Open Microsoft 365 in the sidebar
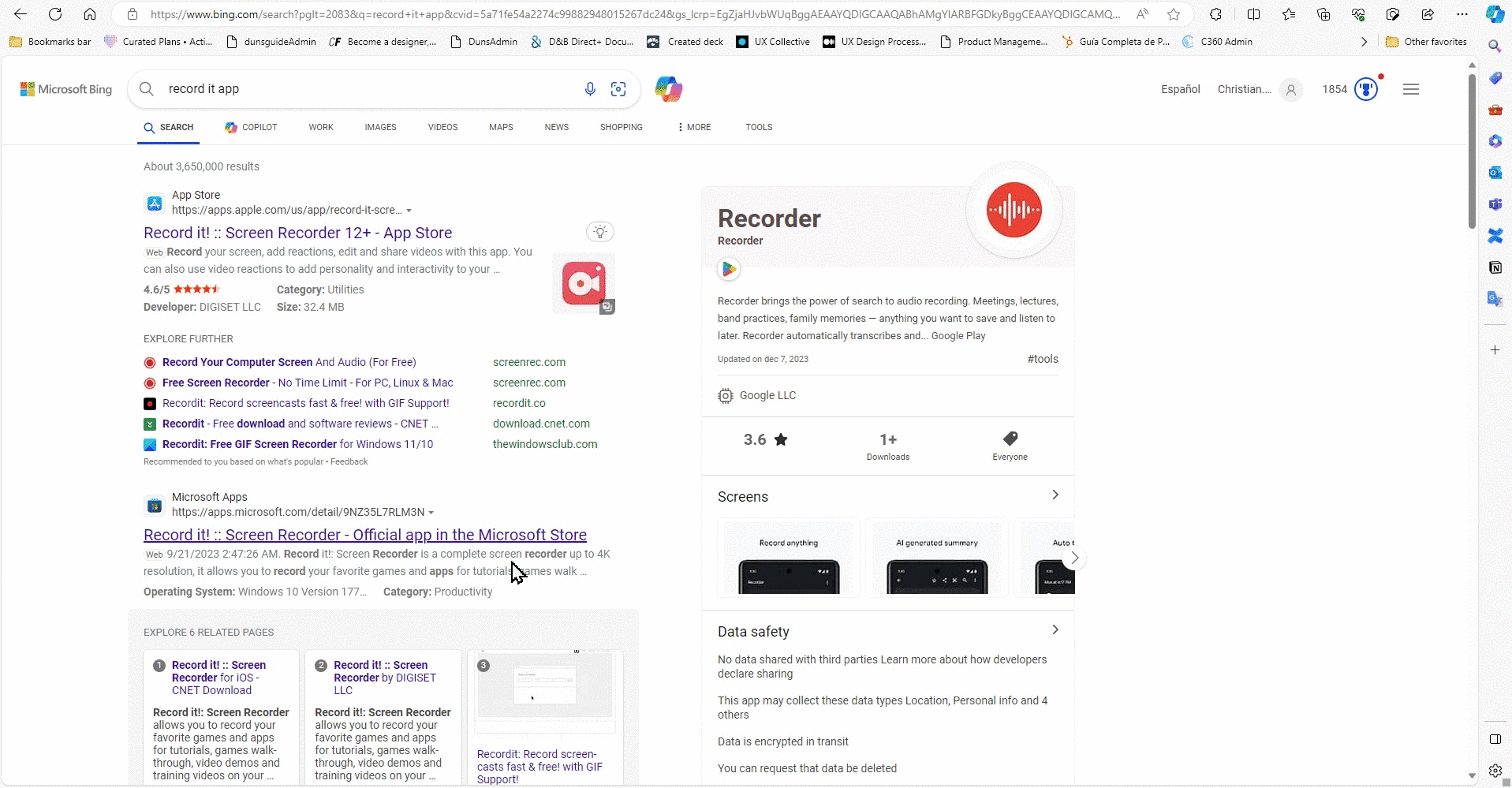 tap(1495, 141)
